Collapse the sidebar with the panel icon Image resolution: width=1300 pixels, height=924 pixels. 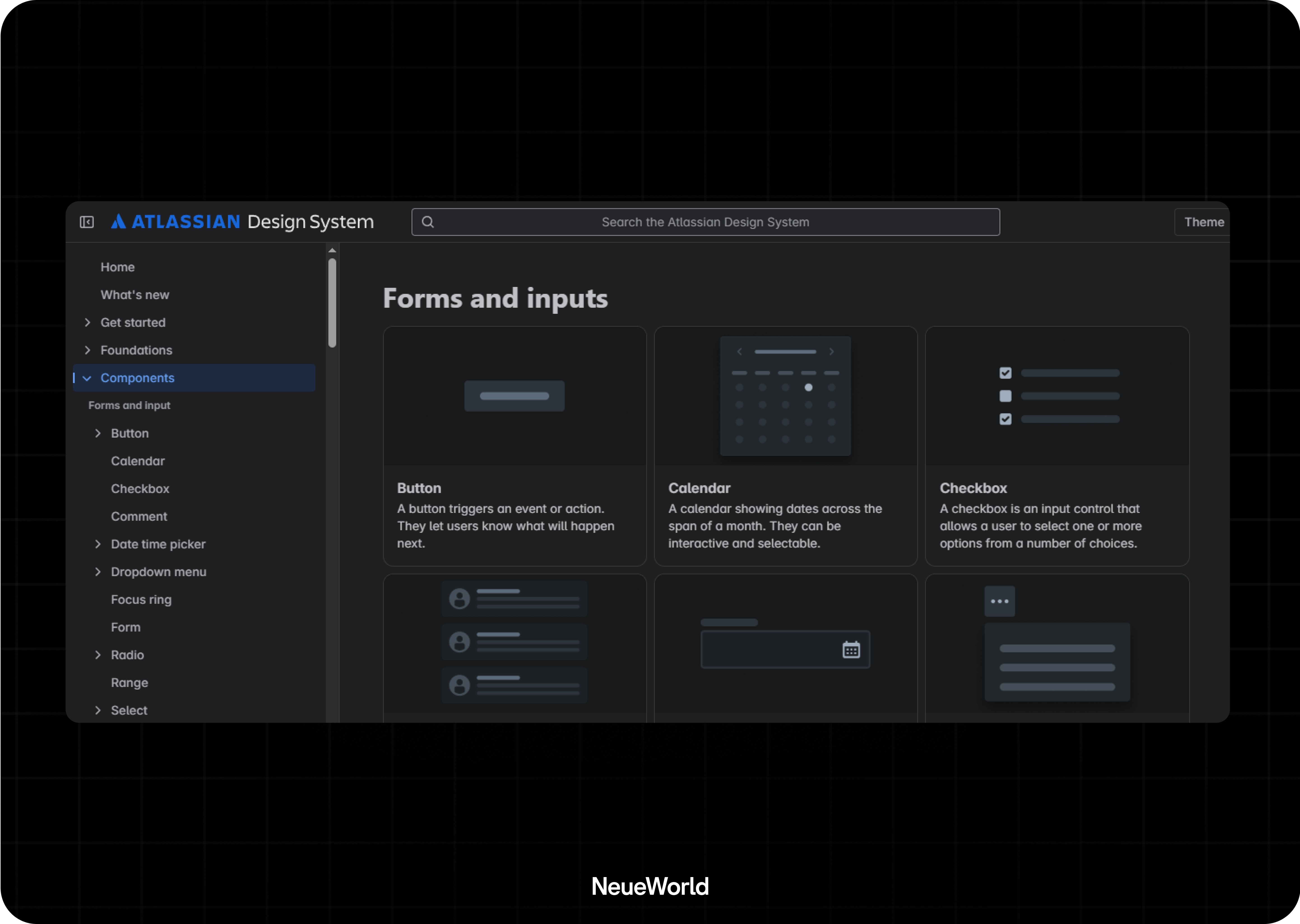tap(86, 222)
